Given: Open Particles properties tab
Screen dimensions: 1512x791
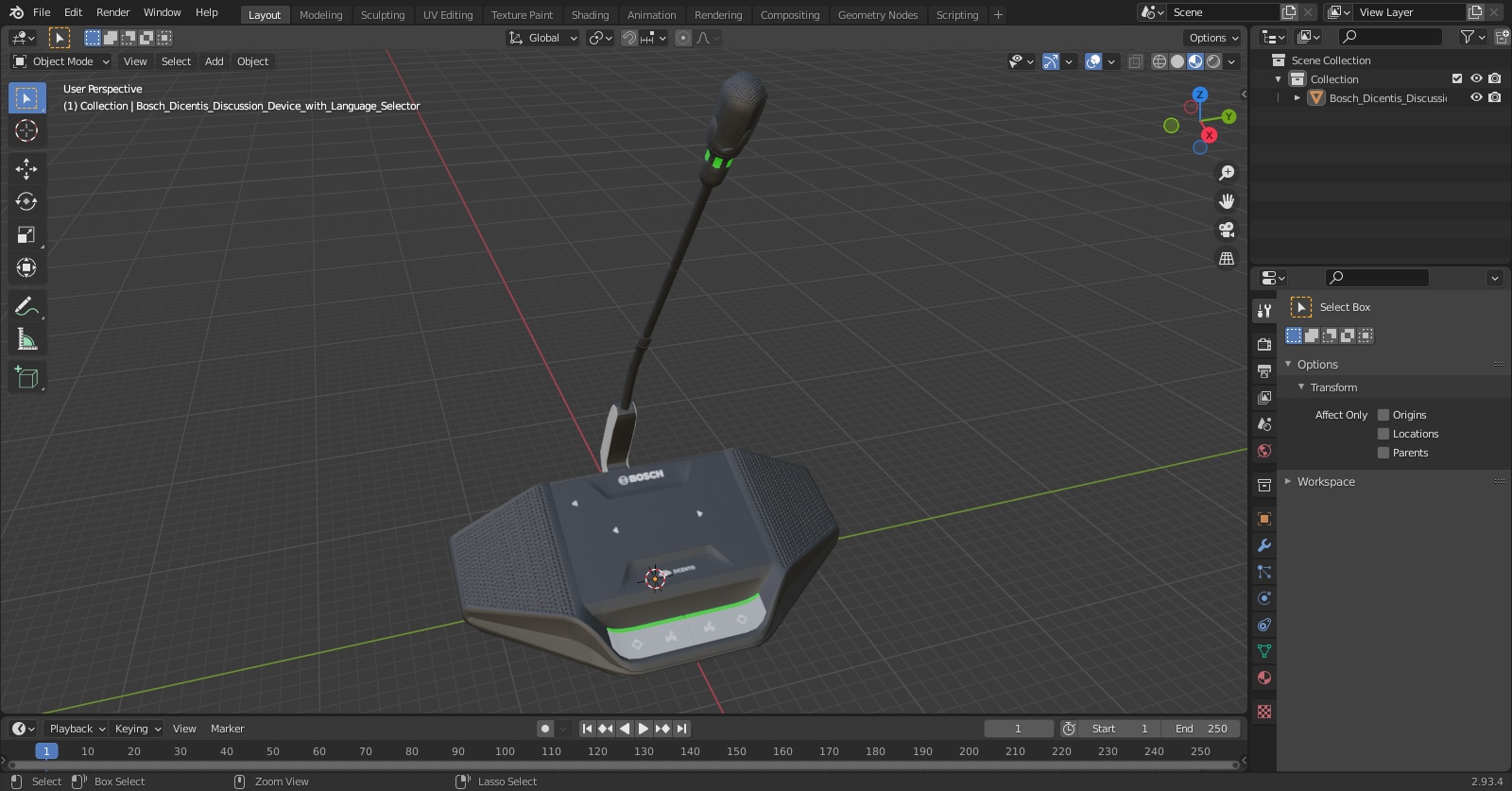Looking at the screenshot, I should [x=1264, y=572].
